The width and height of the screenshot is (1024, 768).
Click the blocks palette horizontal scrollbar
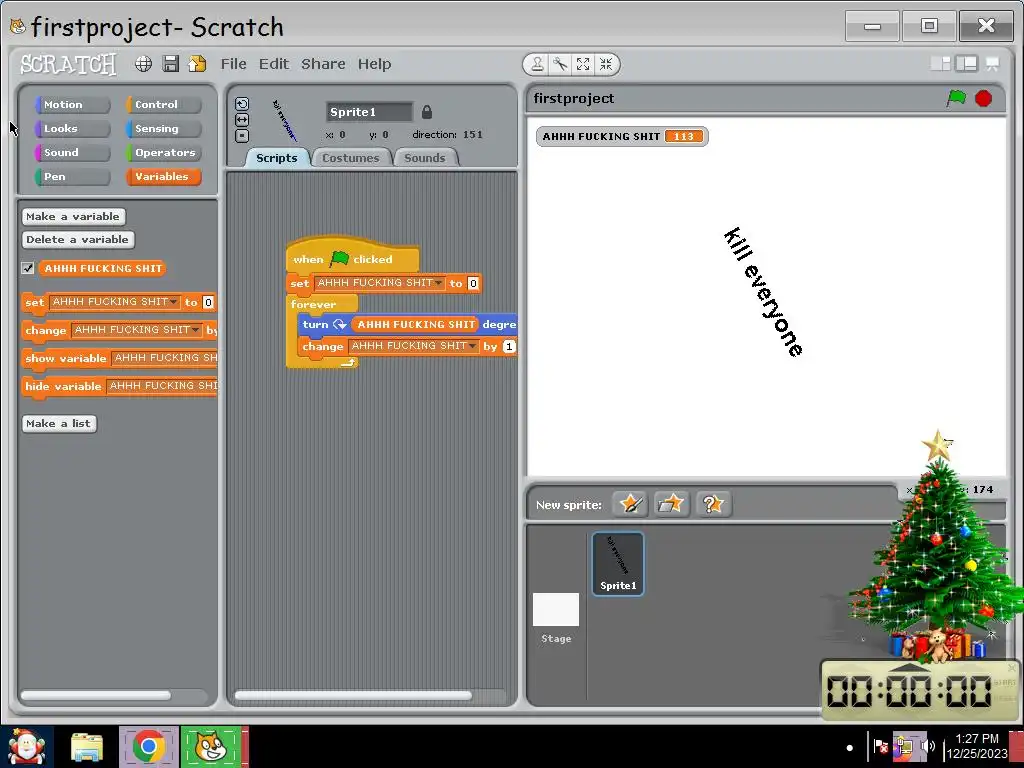click(96, 696)
